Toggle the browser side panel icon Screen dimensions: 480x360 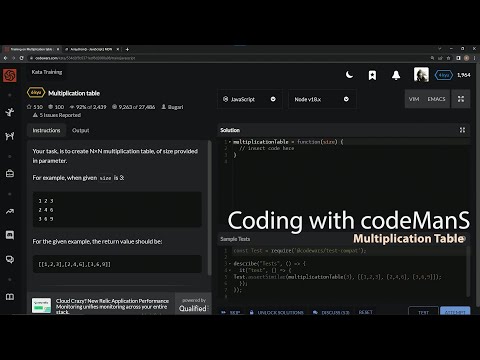pyautogui.click(x=458, y=58)
